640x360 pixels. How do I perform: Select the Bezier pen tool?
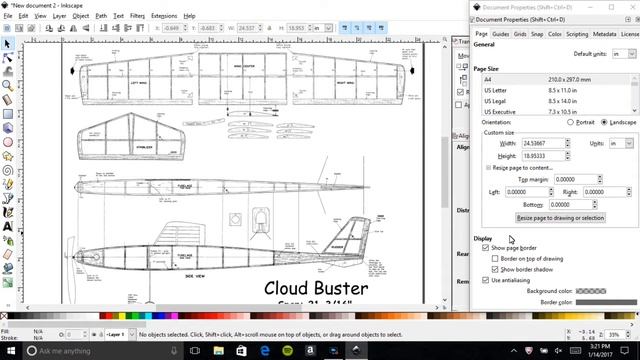pyautogui.click(x=7, y=198)
